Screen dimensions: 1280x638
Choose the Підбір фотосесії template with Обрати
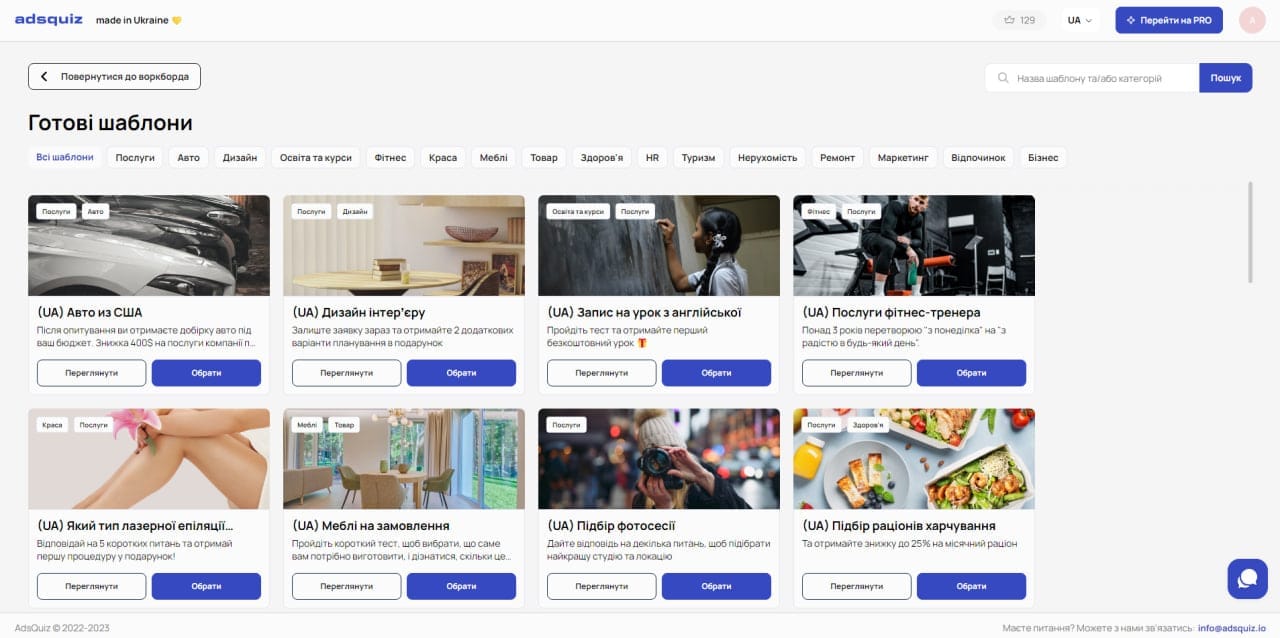[x=716, y=586]
